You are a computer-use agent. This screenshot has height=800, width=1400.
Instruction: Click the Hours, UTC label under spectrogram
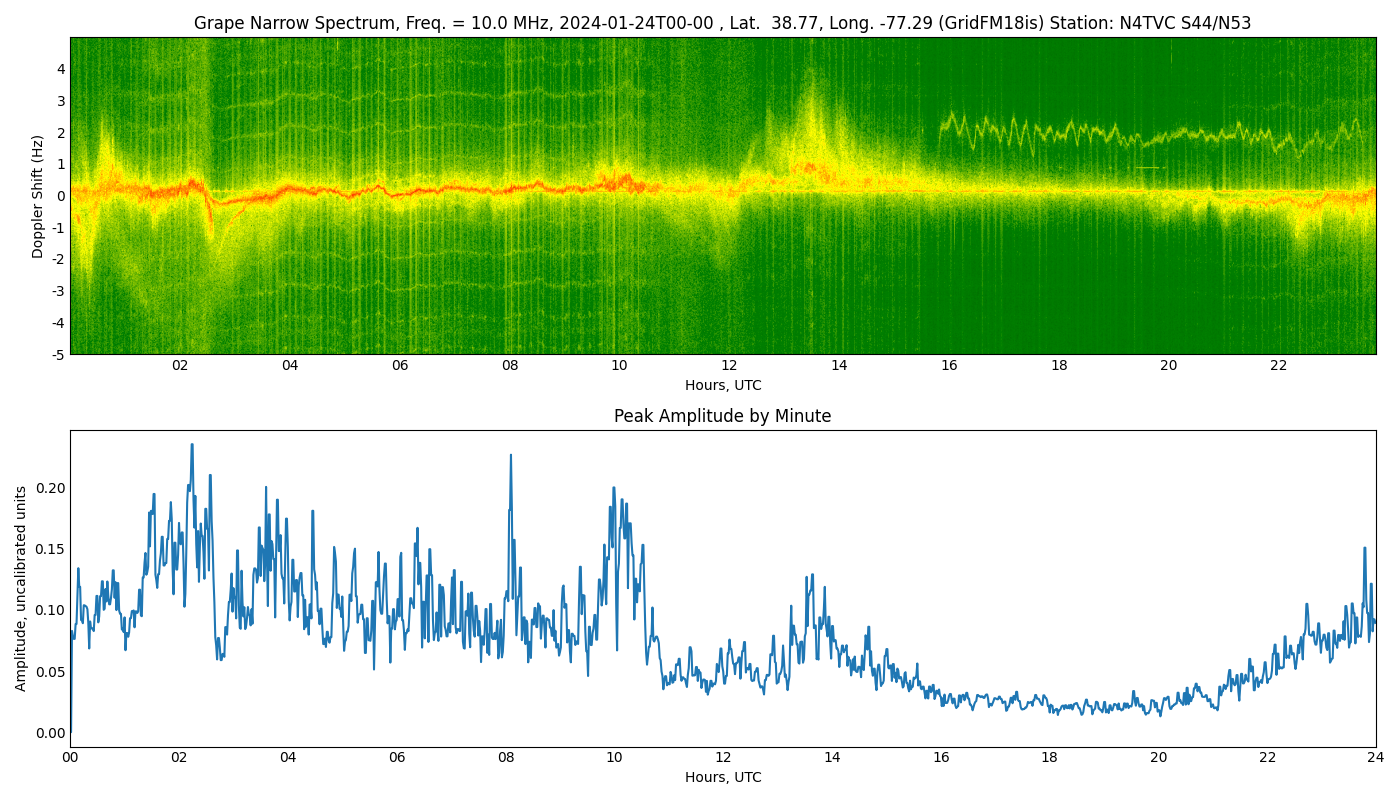click(x=723, y=385)
